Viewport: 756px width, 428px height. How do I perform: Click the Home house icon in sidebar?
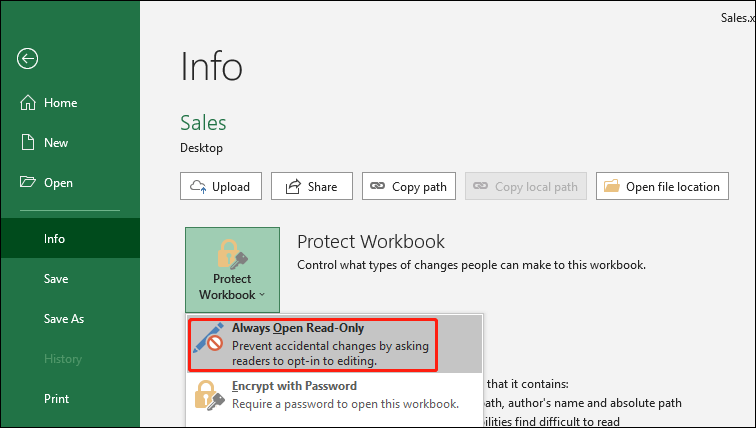[27, 103]
